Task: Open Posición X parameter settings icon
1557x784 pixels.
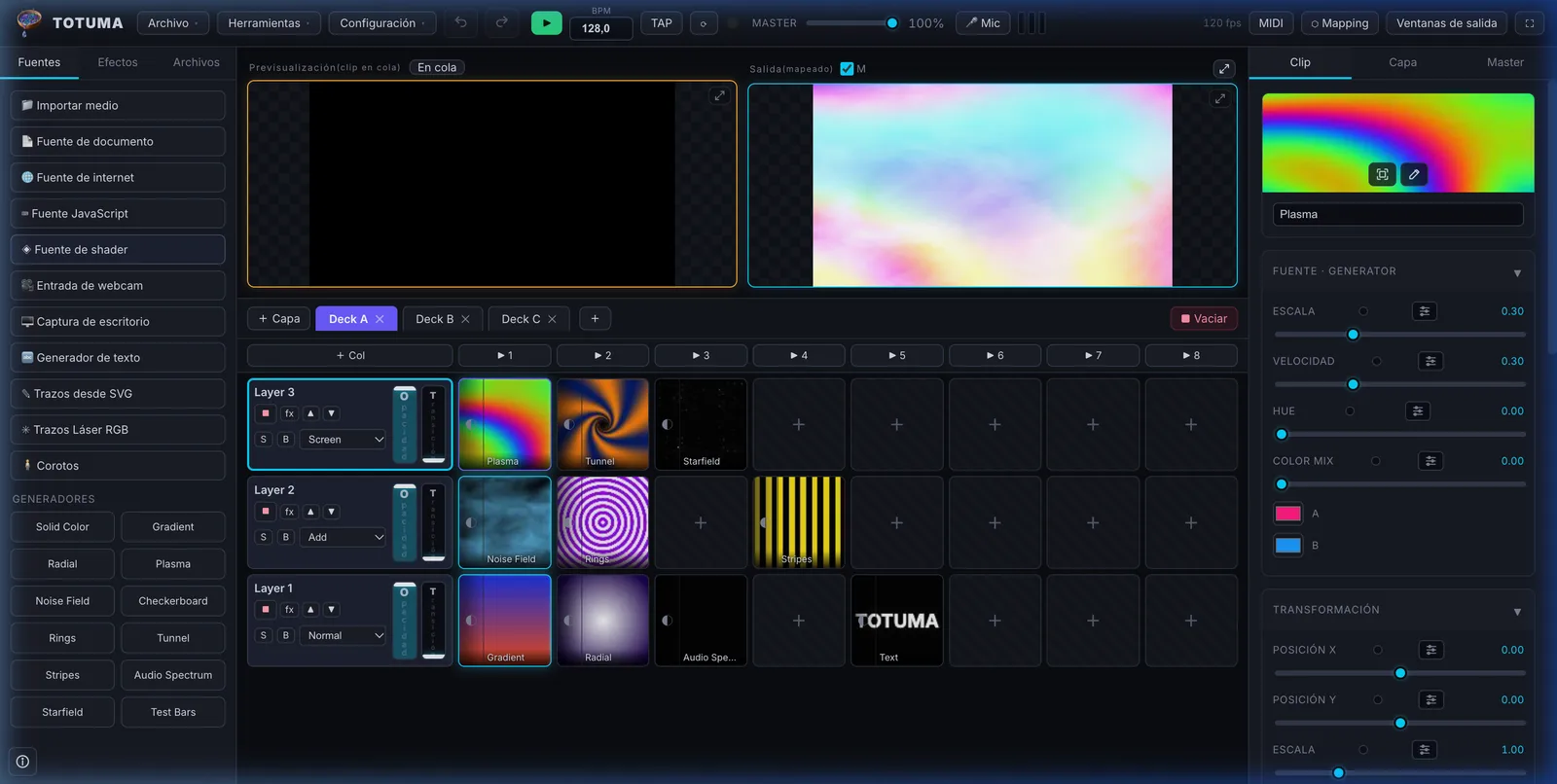Action: pyautogui.click(x=1430, y=650)
